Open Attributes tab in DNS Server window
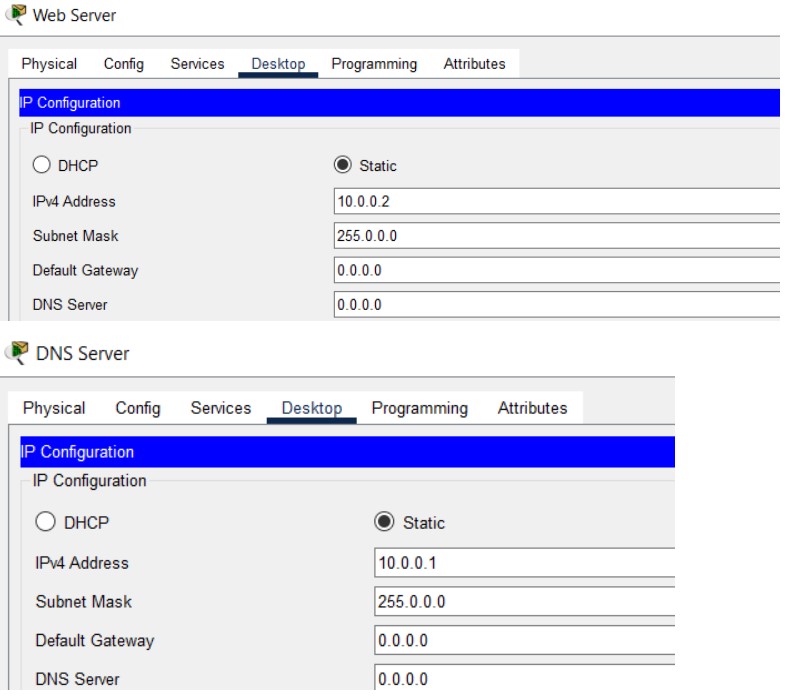The width and height of the screenshot is (788, 697). pyautogui.click(x=532, y=408)
